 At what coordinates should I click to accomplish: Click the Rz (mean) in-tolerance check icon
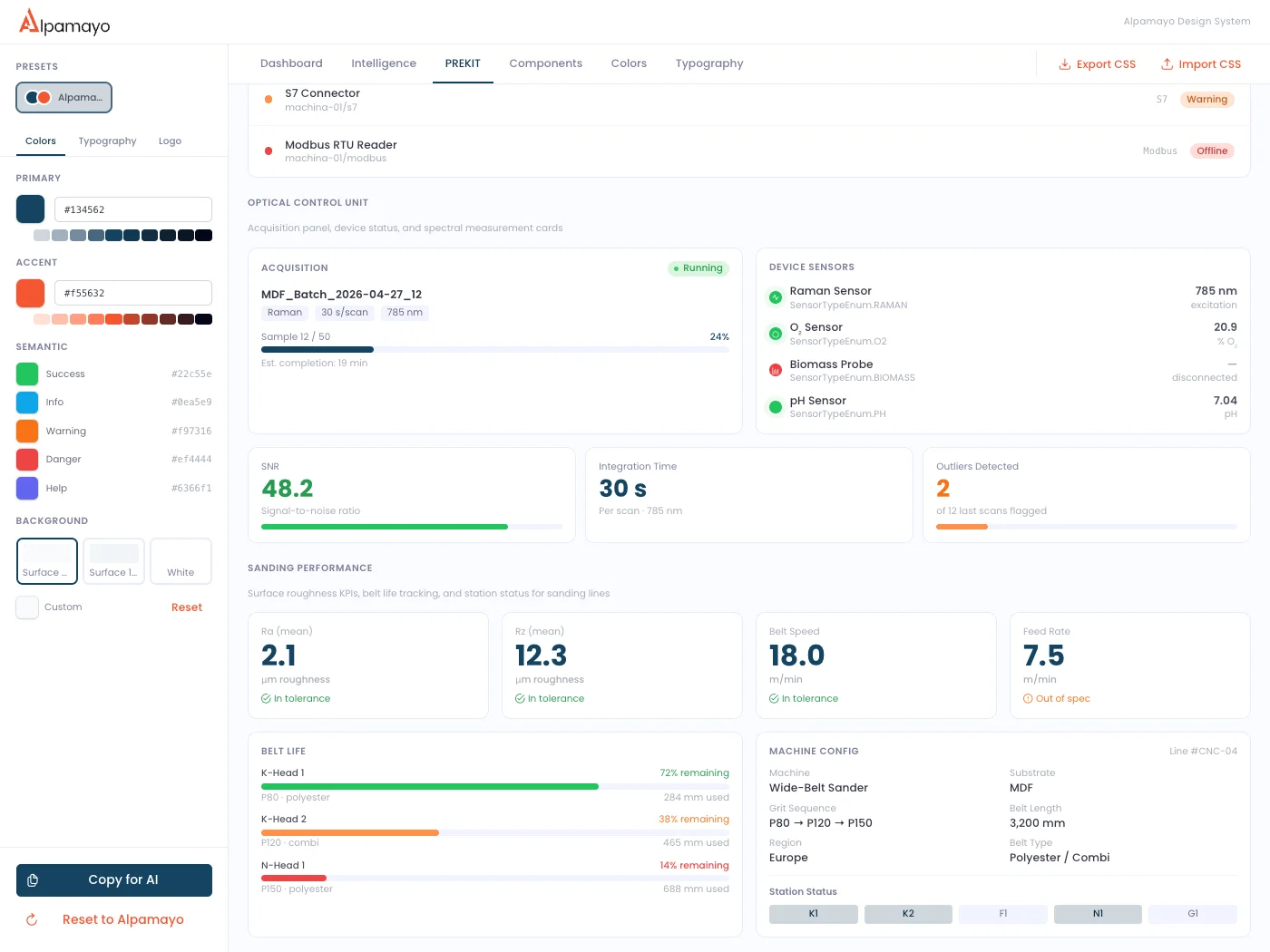[520, 699]
